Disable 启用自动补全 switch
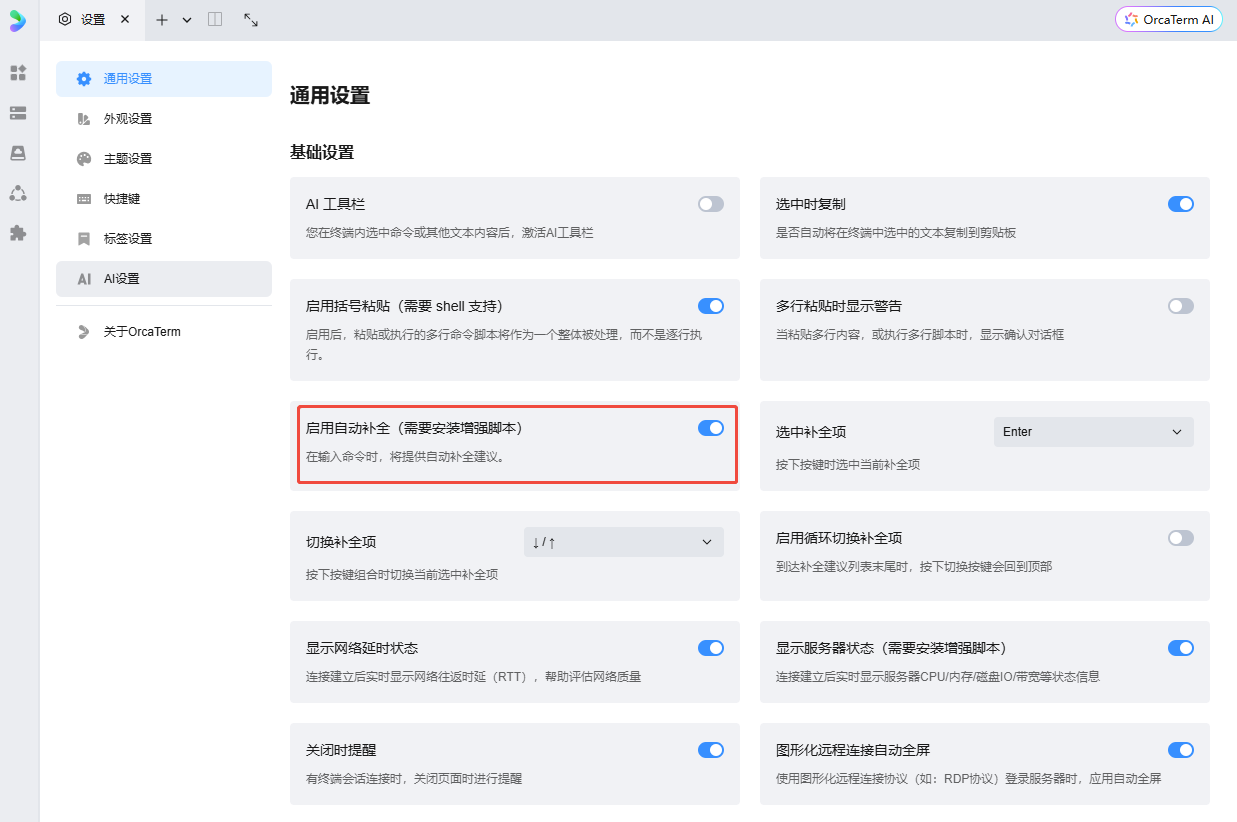Image resolution: width=1237 pixels, height=822 pixels. pos(710,428)
